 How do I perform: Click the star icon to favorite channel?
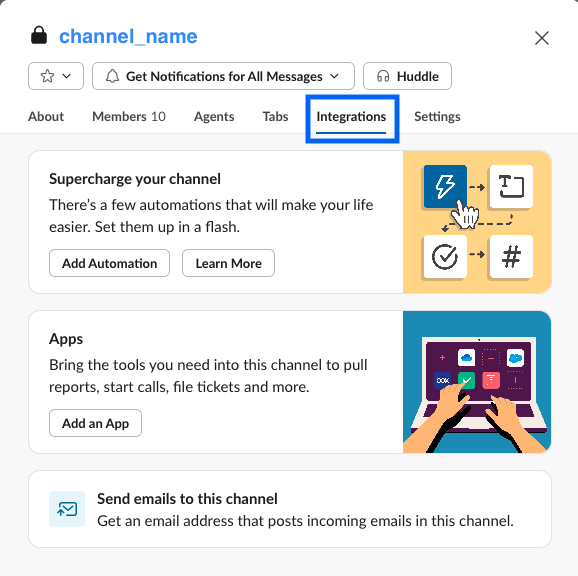[x=48, y=76]
